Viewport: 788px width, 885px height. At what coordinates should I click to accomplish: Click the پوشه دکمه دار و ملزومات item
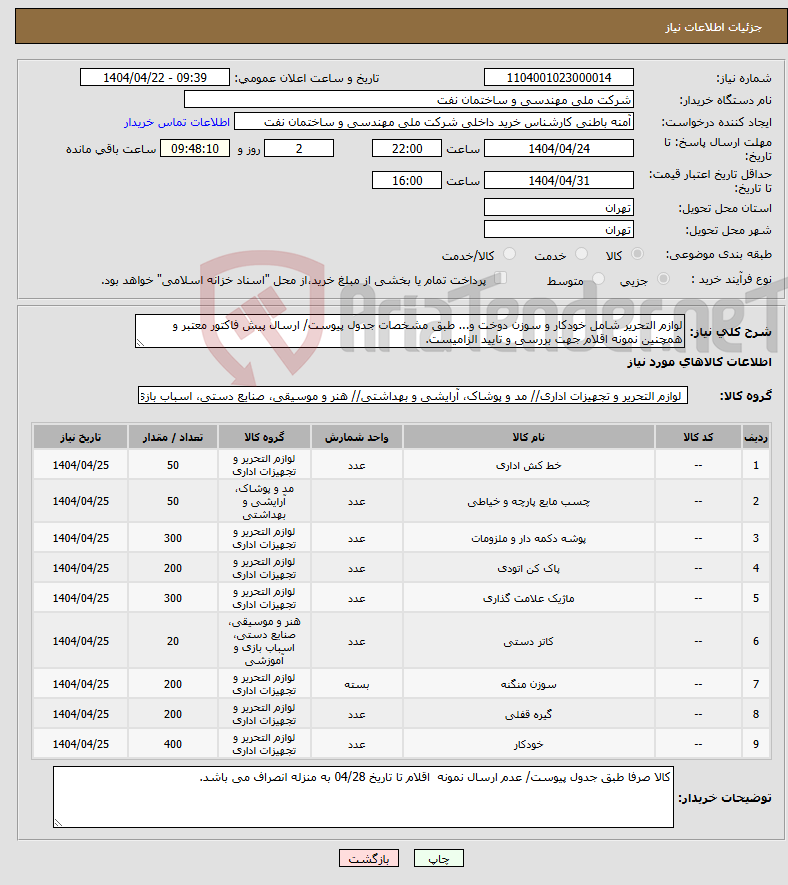point(528,538)
